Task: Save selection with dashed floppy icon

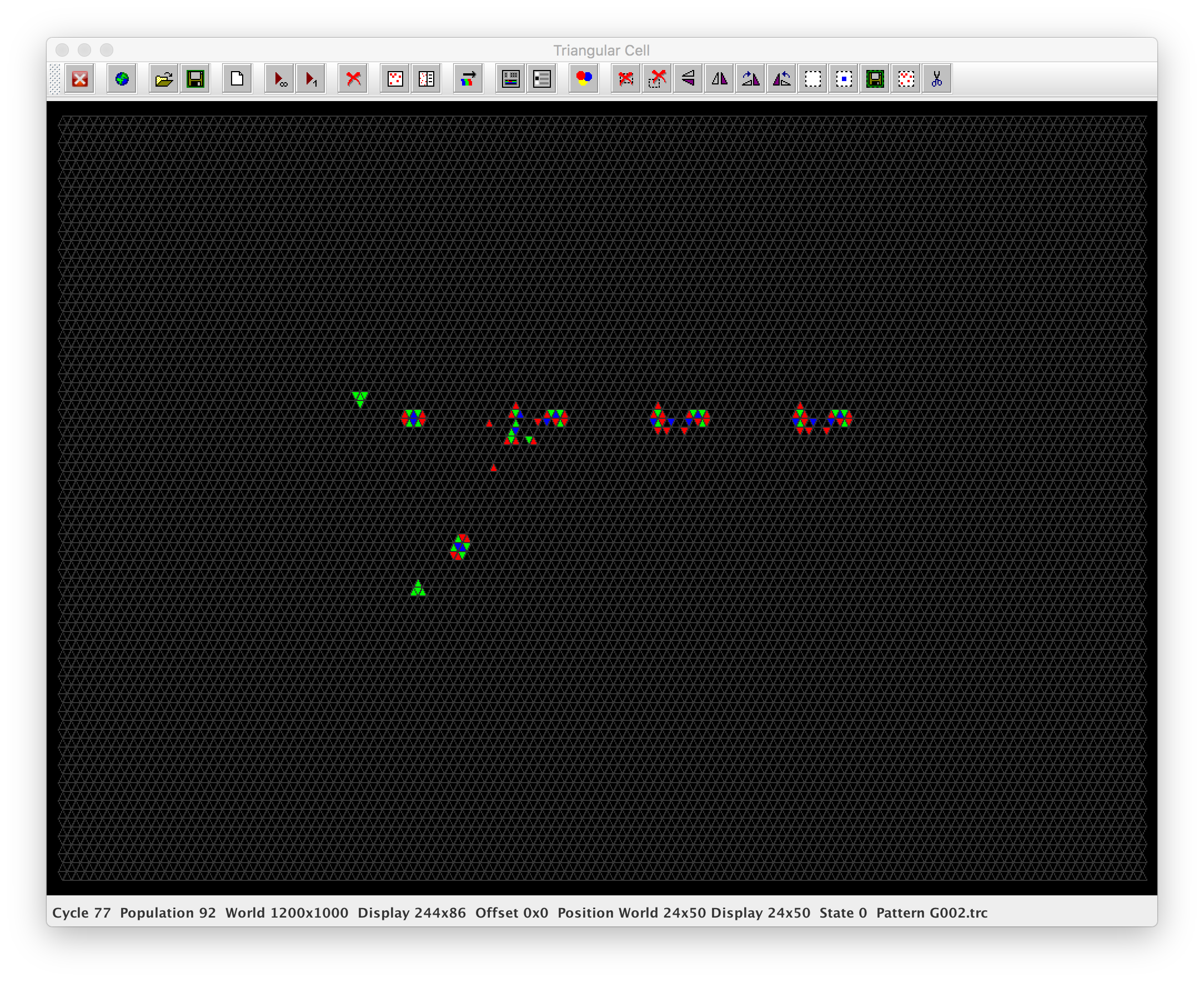Action: pos(875,79)
